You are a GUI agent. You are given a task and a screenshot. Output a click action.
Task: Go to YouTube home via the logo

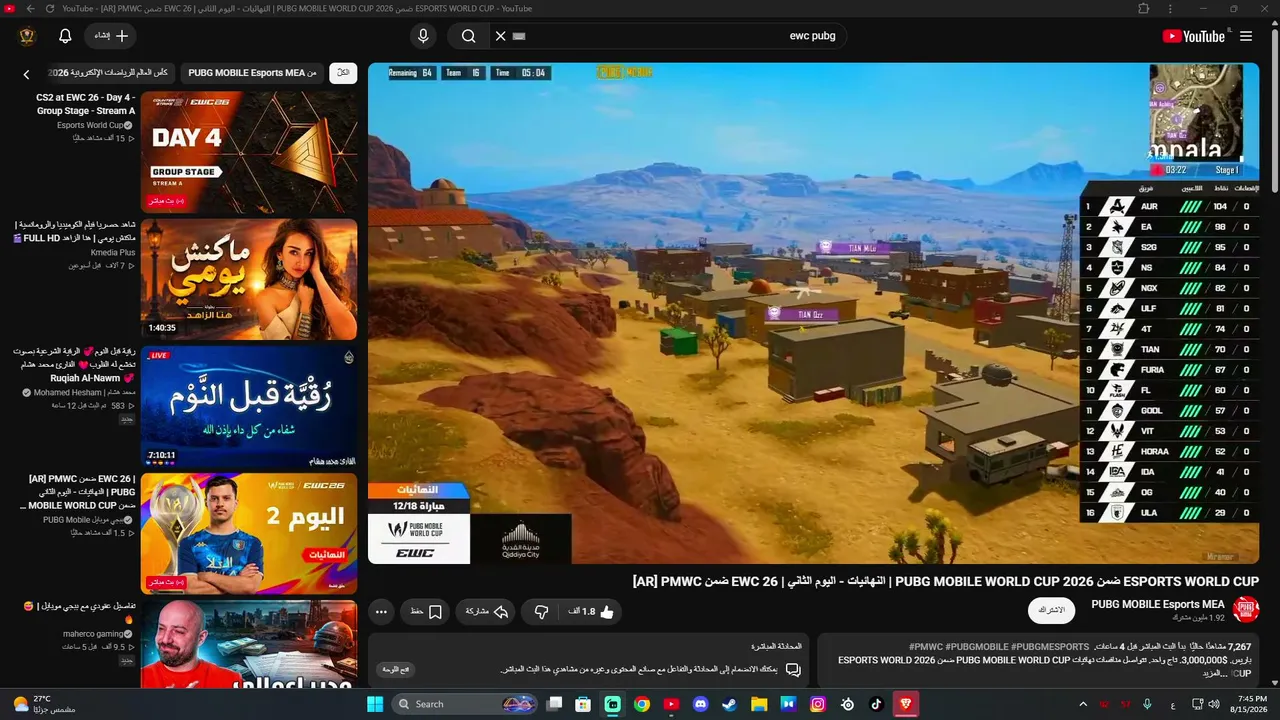(x=1193, y=36)
